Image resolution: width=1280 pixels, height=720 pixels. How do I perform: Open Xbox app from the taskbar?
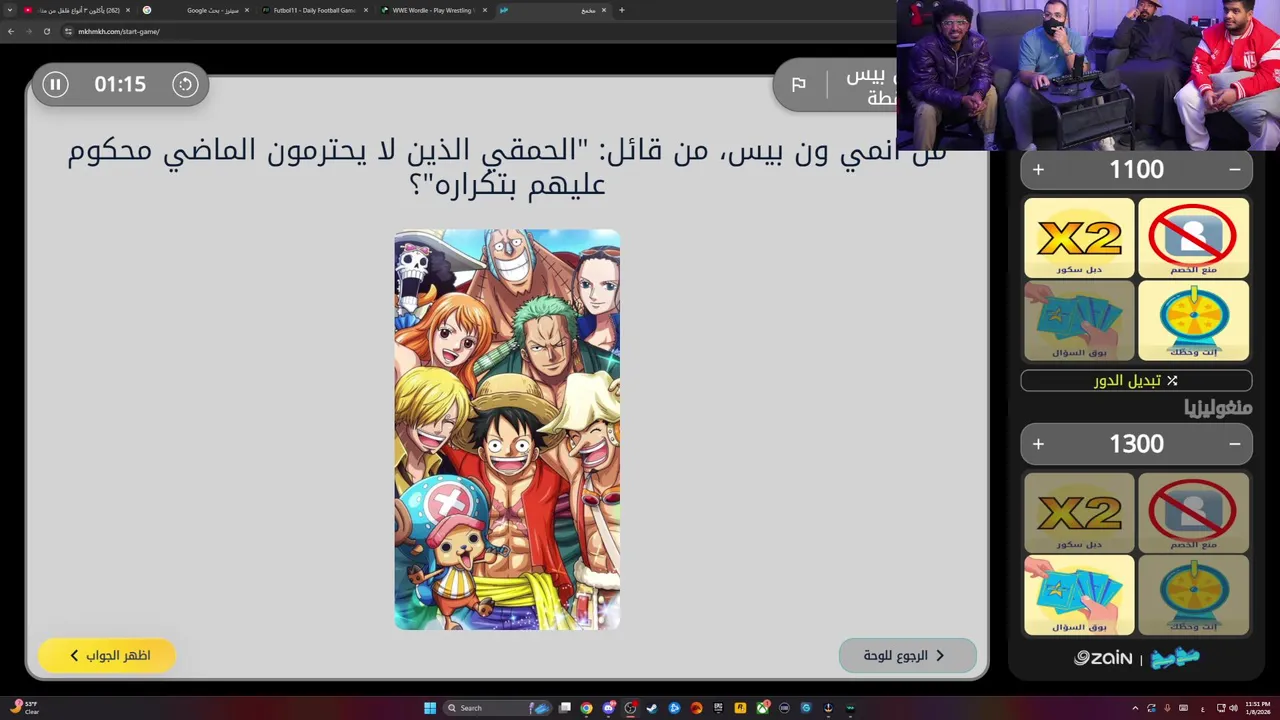point(763,708)
